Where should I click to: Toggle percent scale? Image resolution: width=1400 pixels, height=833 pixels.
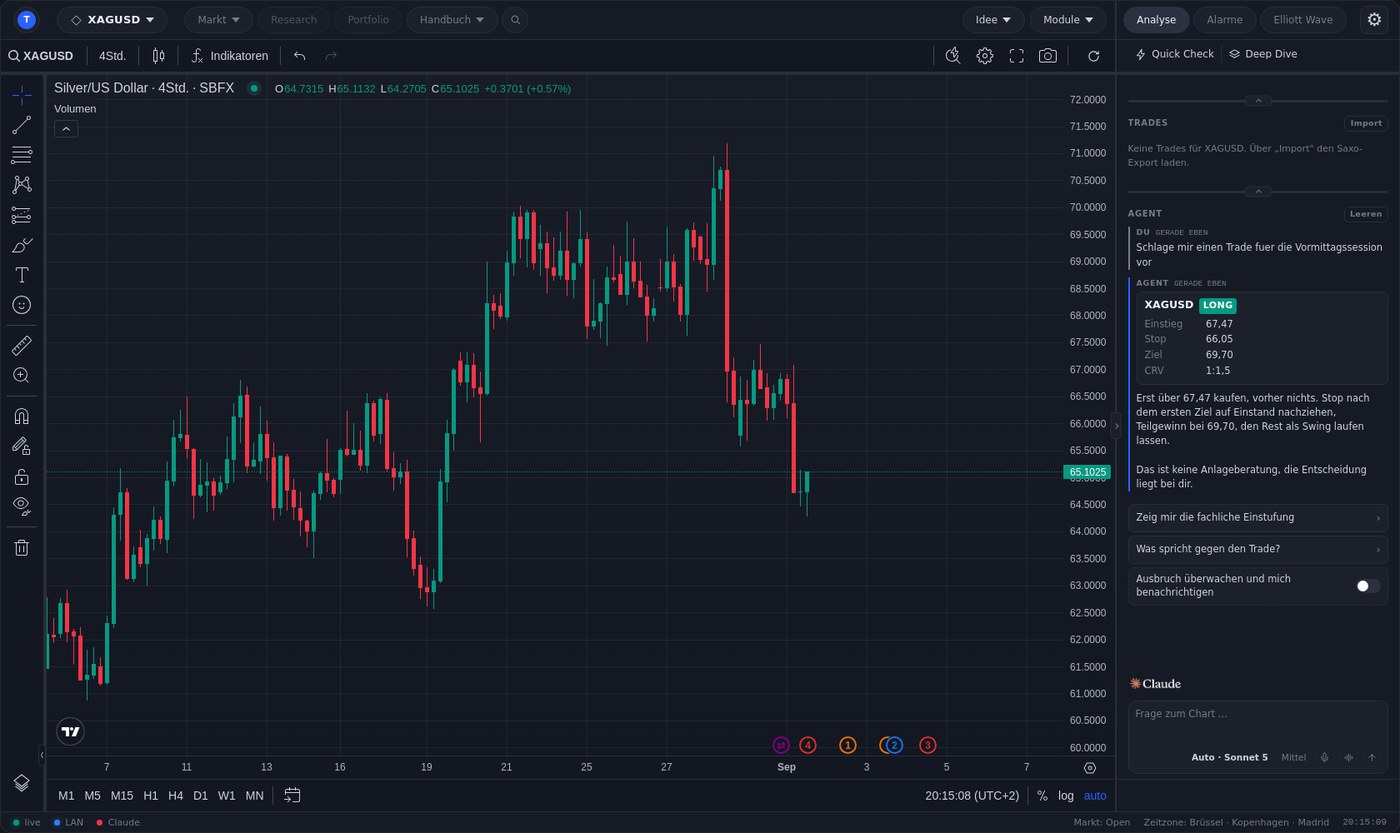point(1042,796)
